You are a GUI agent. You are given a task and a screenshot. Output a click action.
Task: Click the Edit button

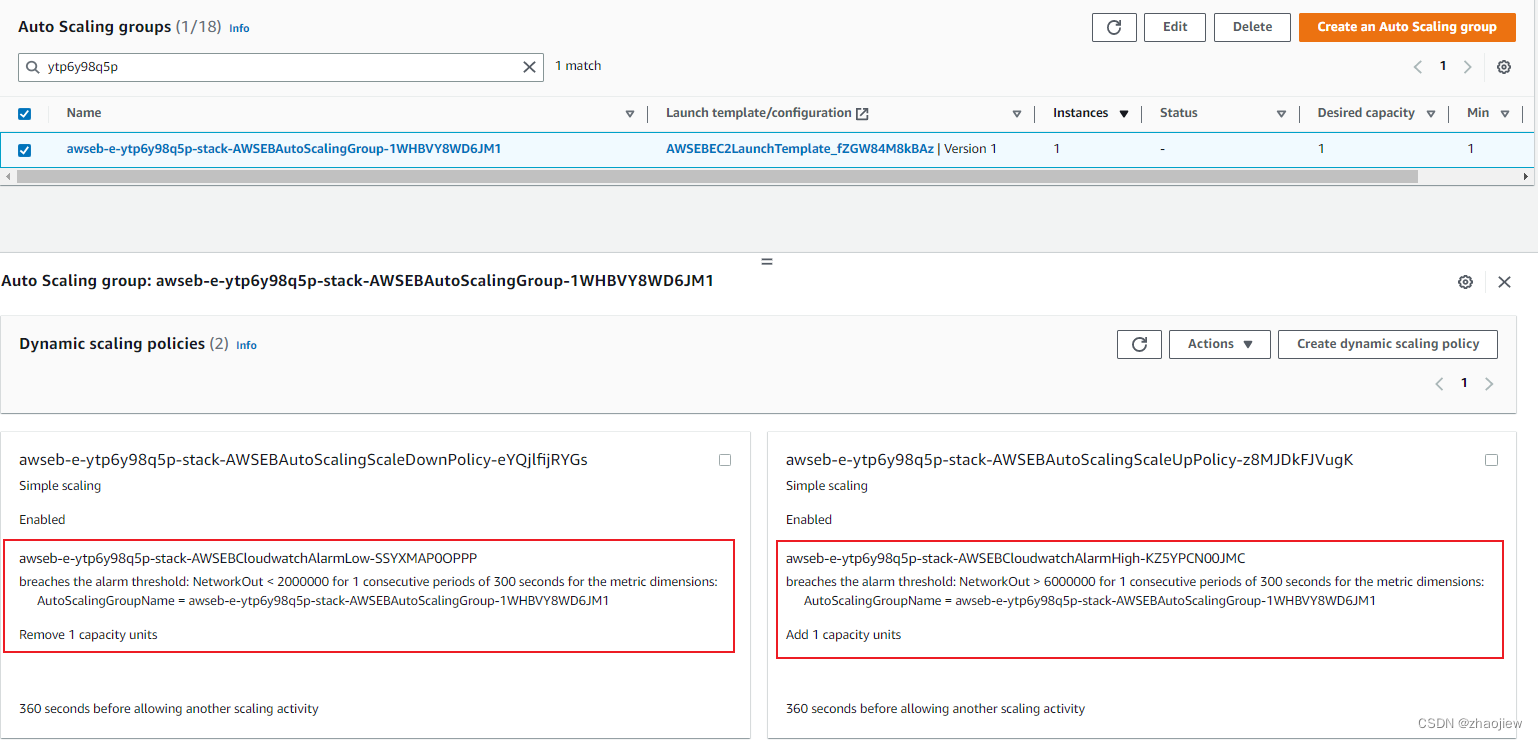1175,27
